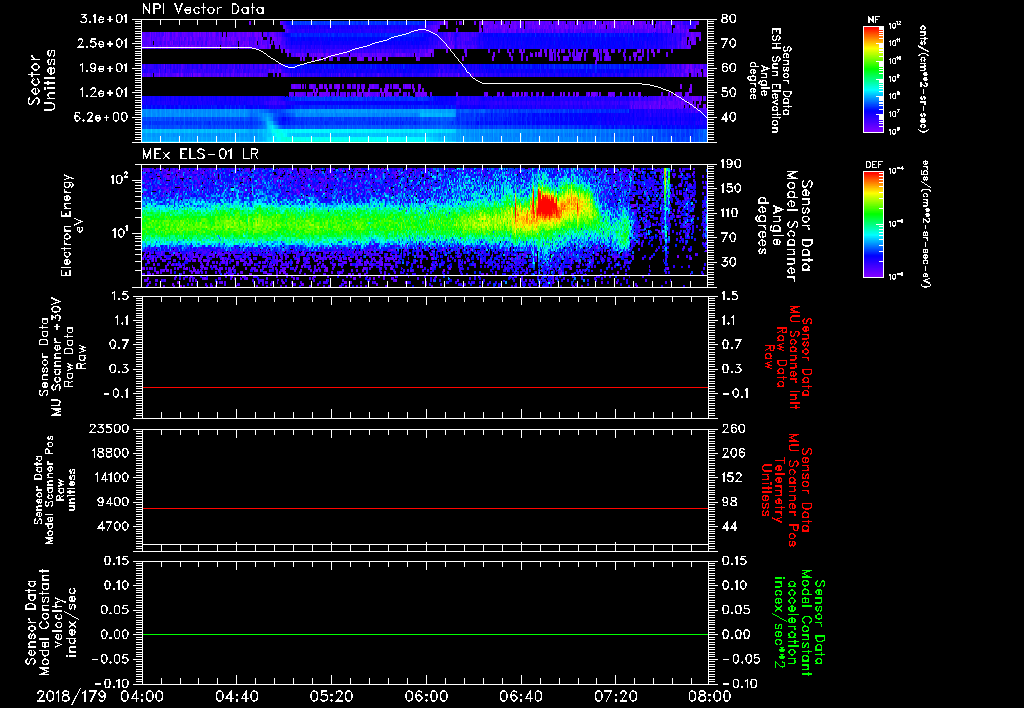Viewport: 1024px width, 708px height.
Task: Click the "Model Scanner Pos Raw unitless" axis label
Action: click(x=55, y=490)
